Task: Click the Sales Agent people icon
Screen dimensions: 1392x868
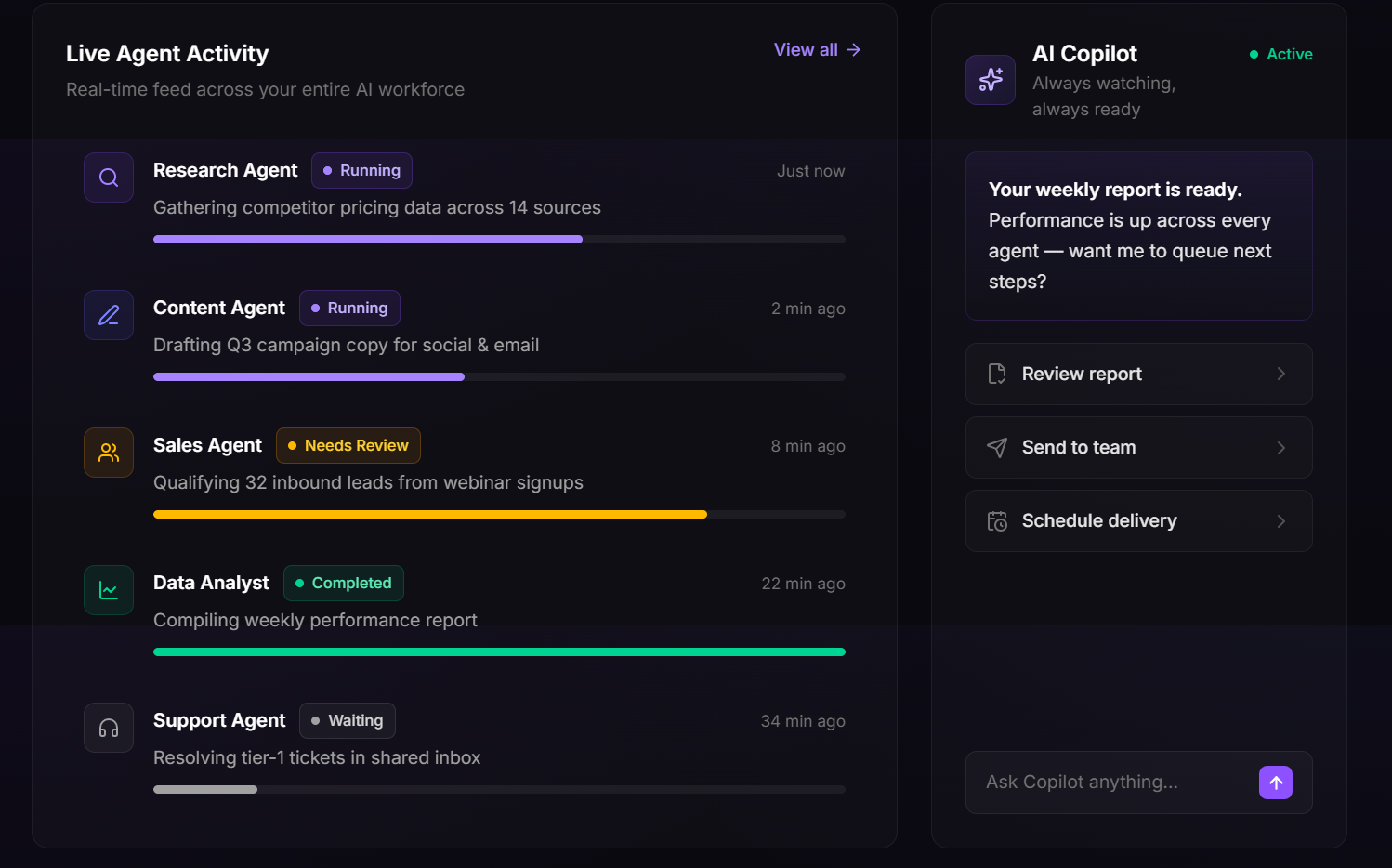Action: coord(109,453)
